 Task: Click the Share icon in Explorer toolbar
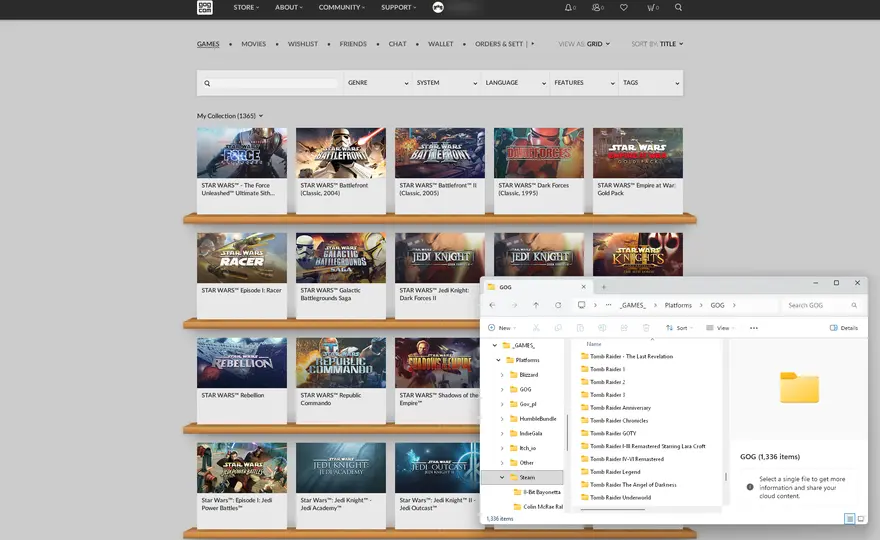tap(624, 328)
